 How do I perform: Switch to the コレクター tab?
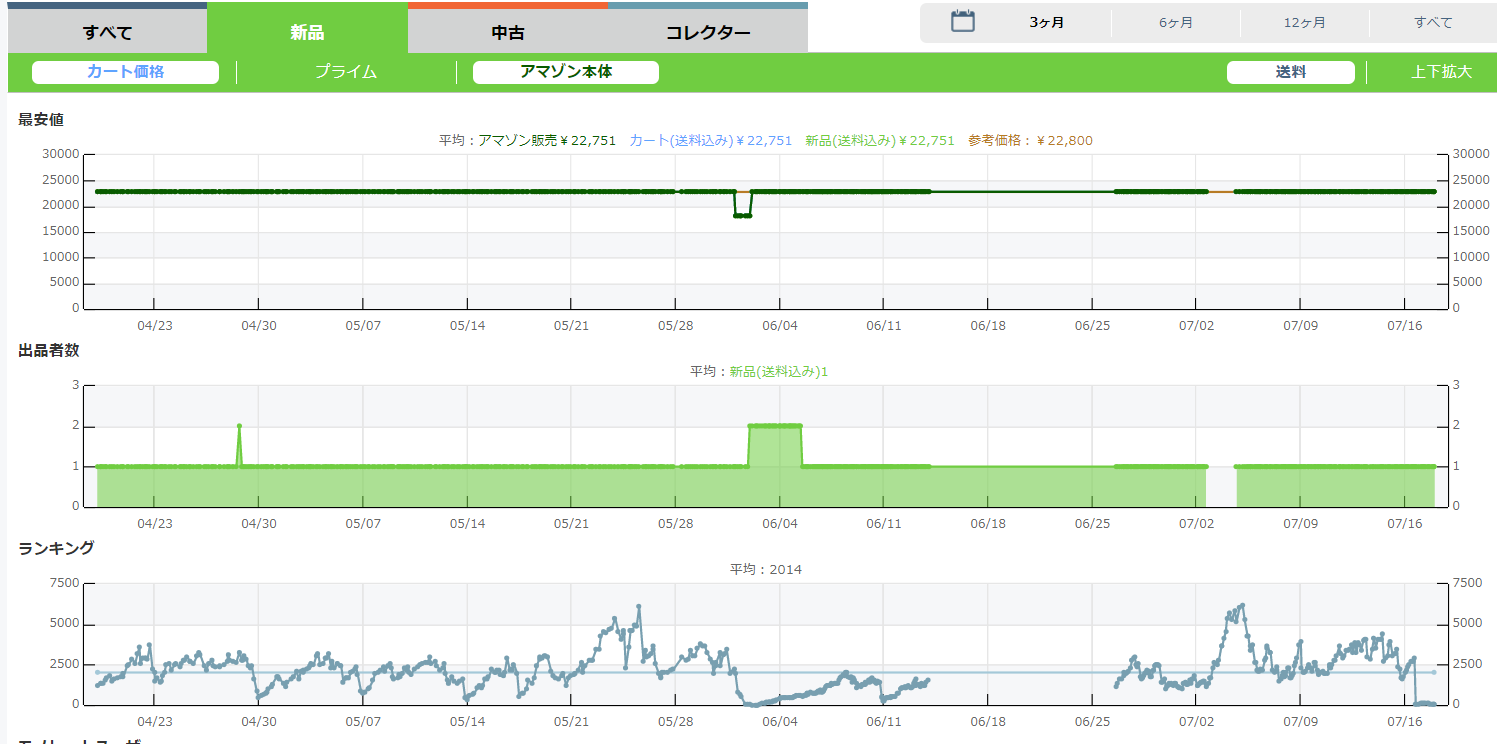708,32
